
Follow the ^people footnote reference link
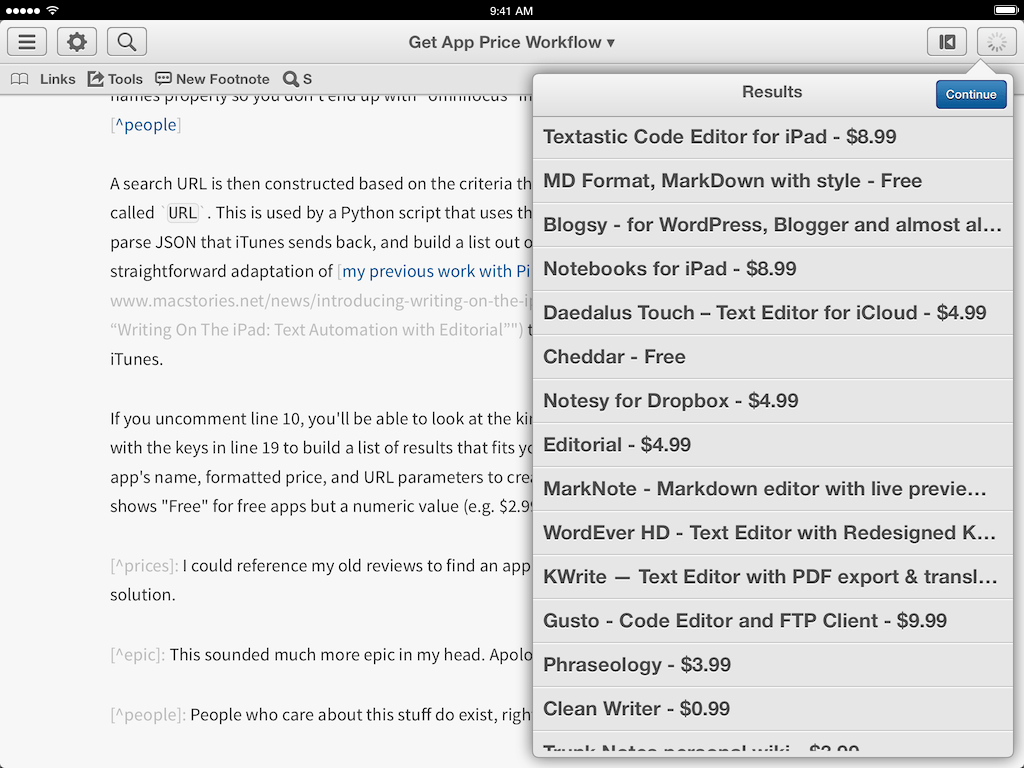click(x=146, y=125)
